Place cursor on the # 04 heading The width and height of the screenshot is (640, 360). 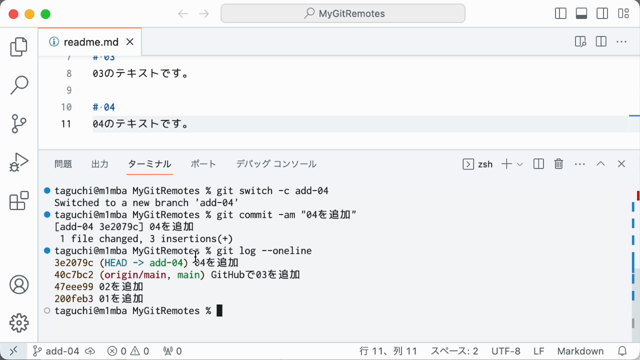(104, 107)
